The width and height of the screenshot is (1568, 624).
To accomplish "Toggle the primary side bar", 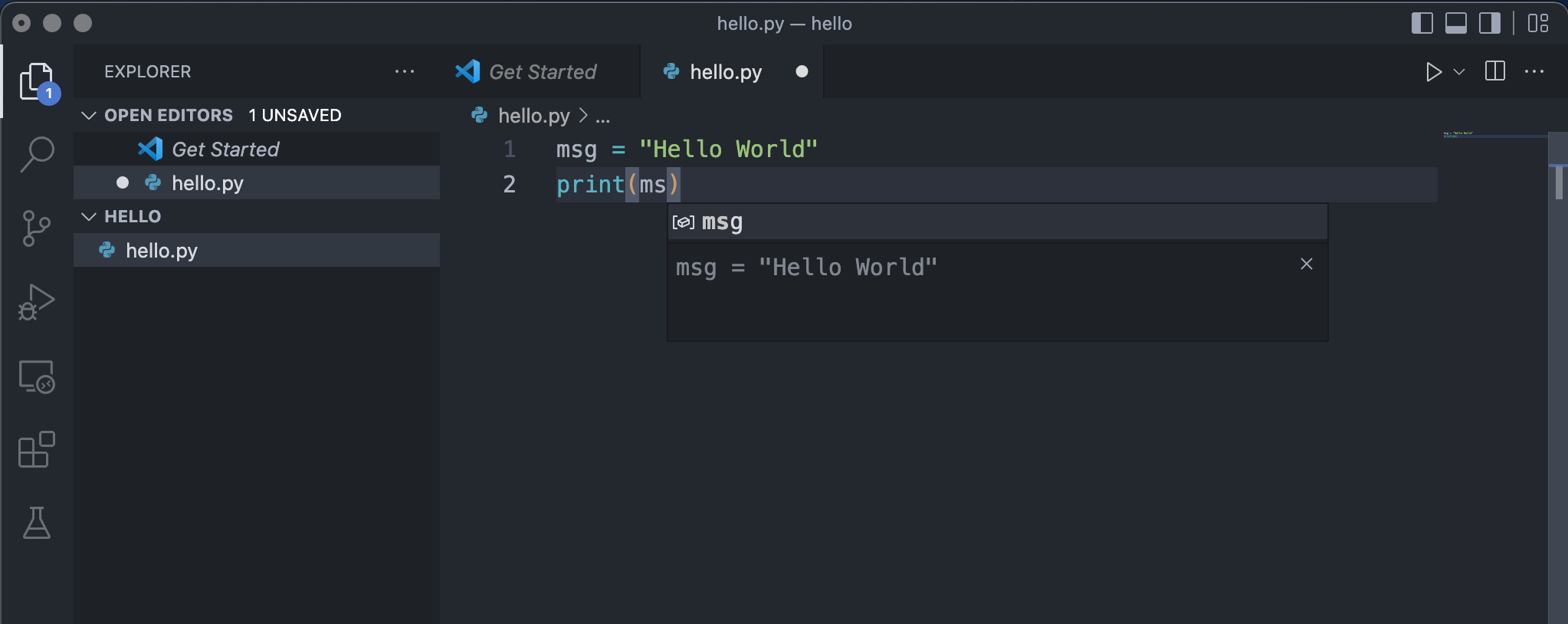I will tap(1422, 23).
